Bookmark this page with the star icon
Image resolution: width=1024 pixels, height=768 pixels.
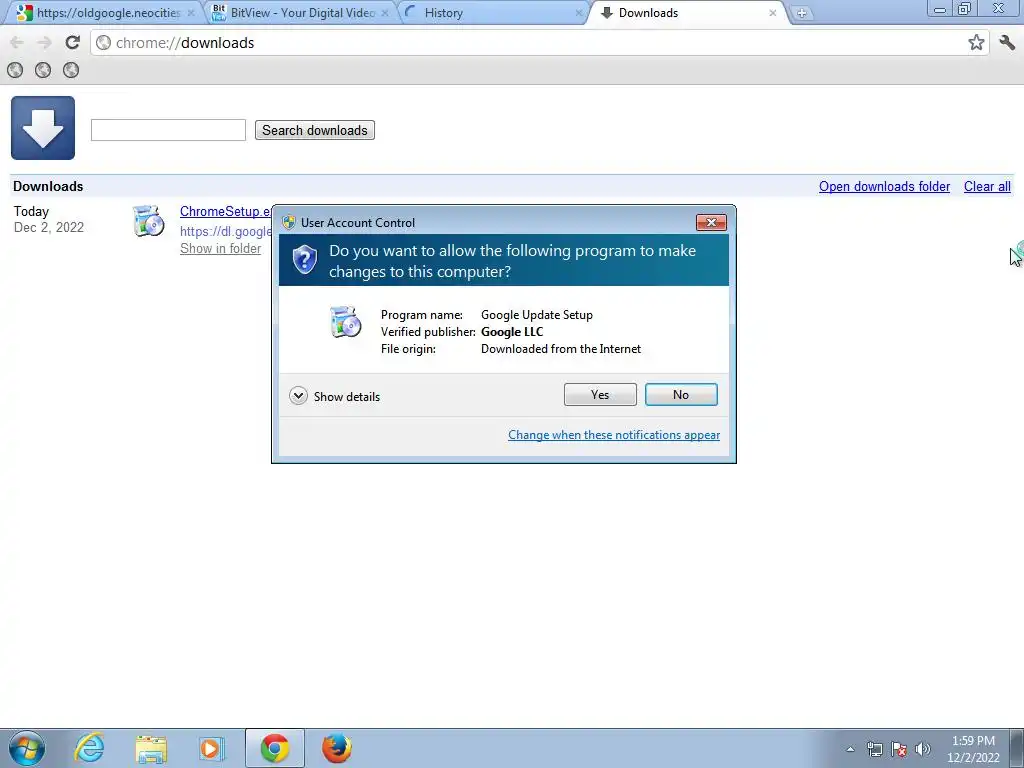pos(976,42)
